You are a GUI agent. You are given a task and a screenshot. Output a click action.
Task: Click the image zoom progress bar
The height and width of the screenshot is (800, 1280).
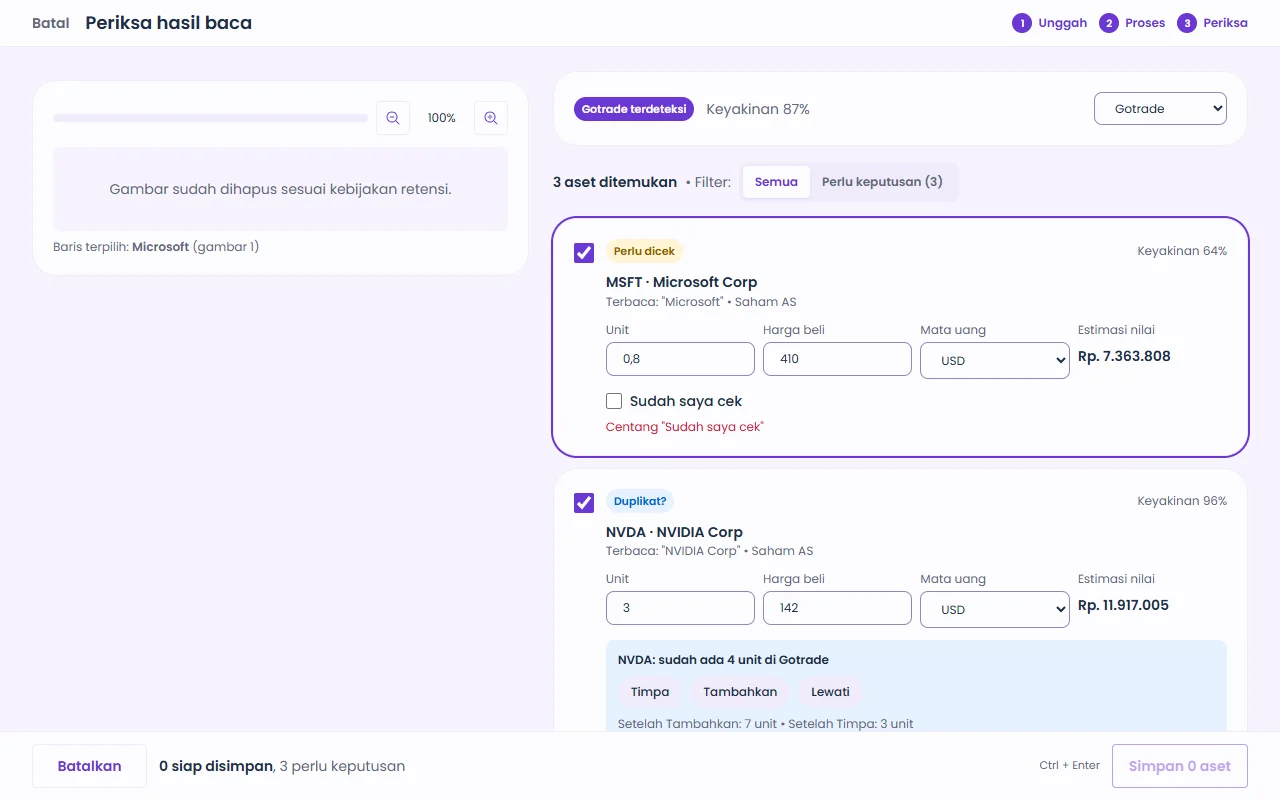tap(210, 118)
